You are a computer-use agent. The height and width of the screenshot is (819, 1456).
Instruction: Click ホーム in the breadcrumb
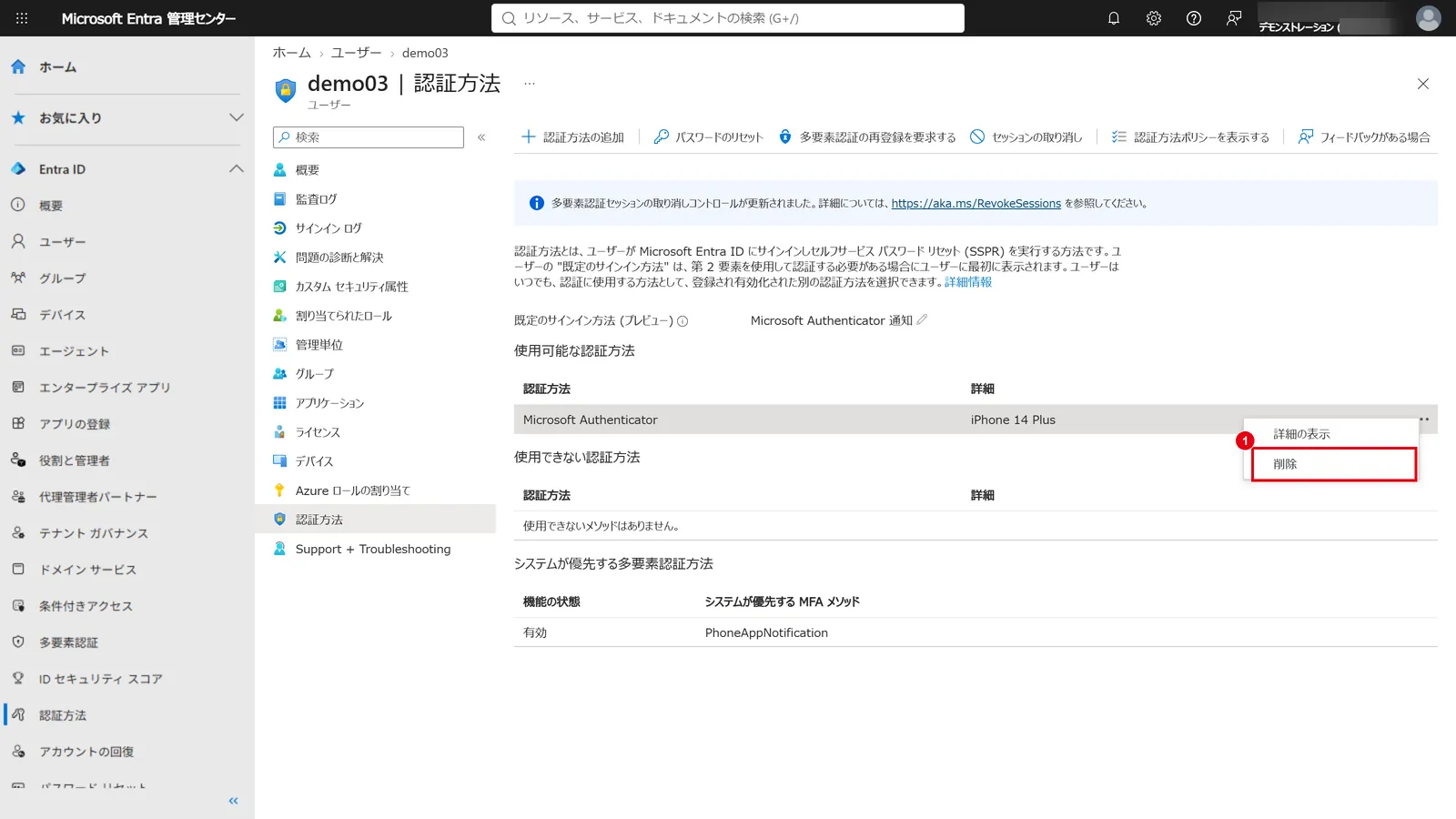pos(291,53)
